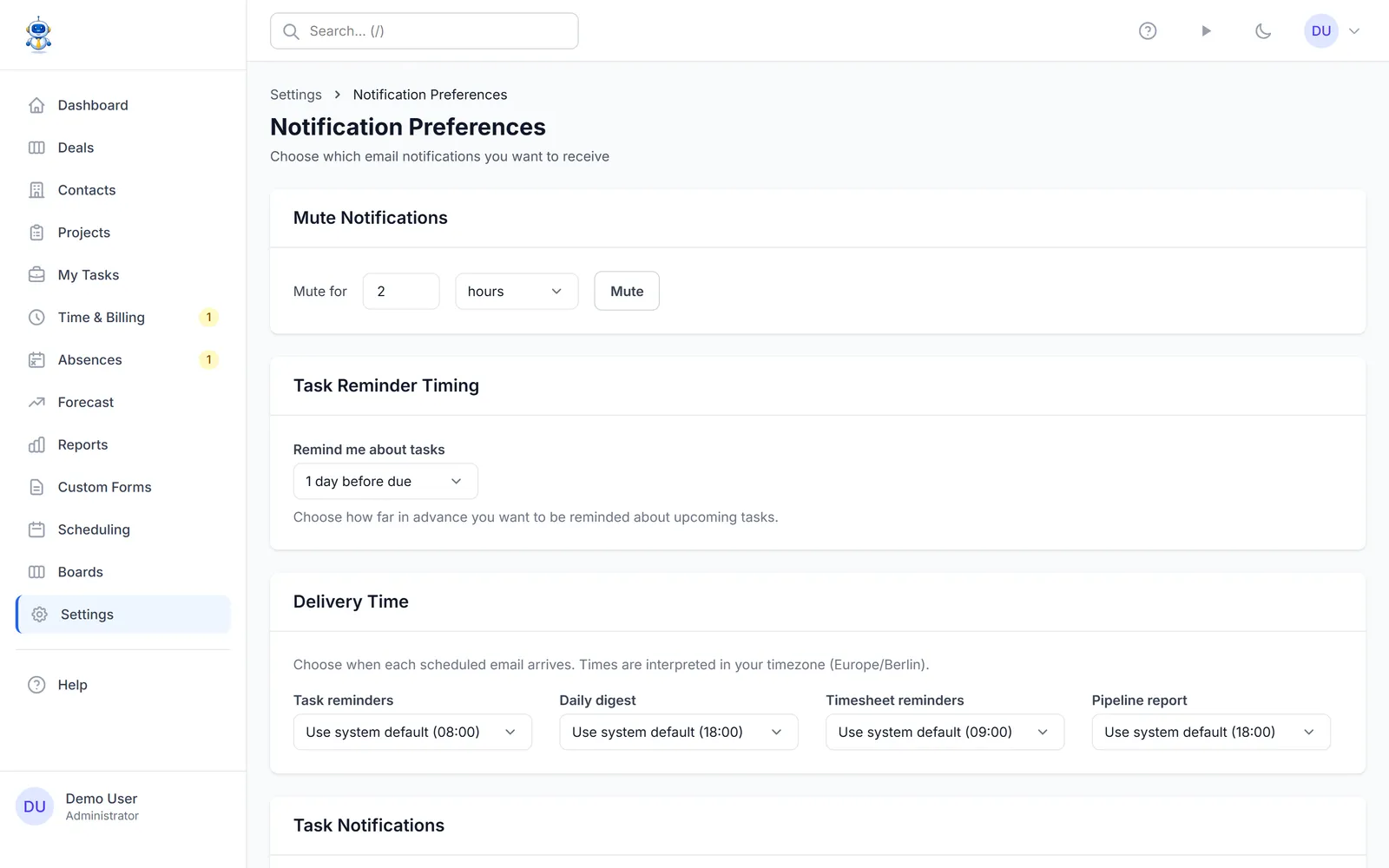Click the Absences calendar icon

click(x=36, y=360)
